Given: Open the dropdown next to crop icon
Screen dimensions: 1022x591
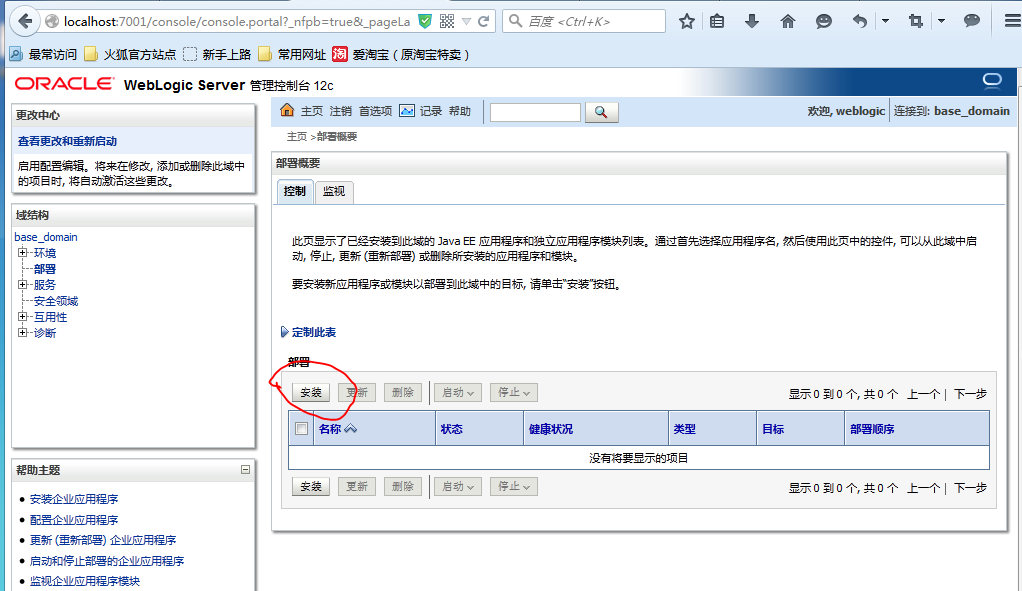Looking at the screenshot, I should coord(941,22).
